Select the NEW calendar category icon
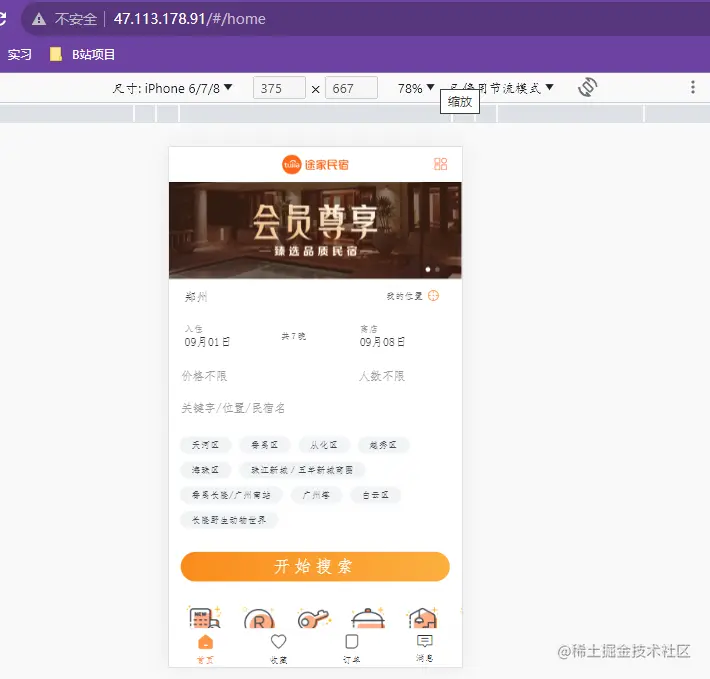The image size is (710, 679). 205,617
